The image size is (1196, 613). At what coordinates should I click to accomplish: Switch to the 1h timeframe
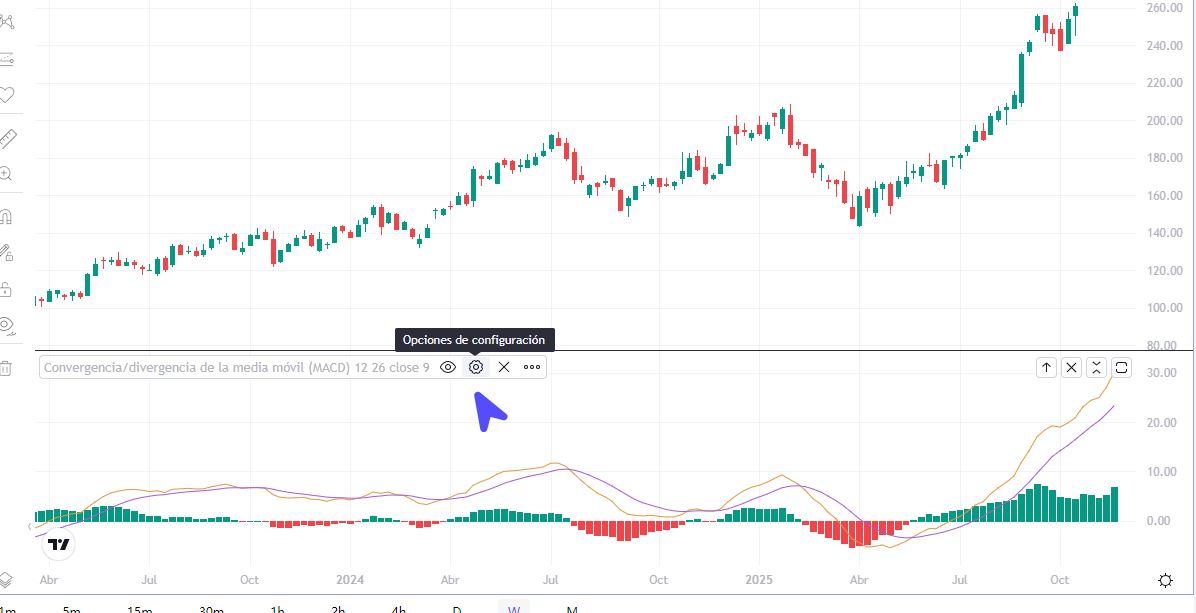278,608
